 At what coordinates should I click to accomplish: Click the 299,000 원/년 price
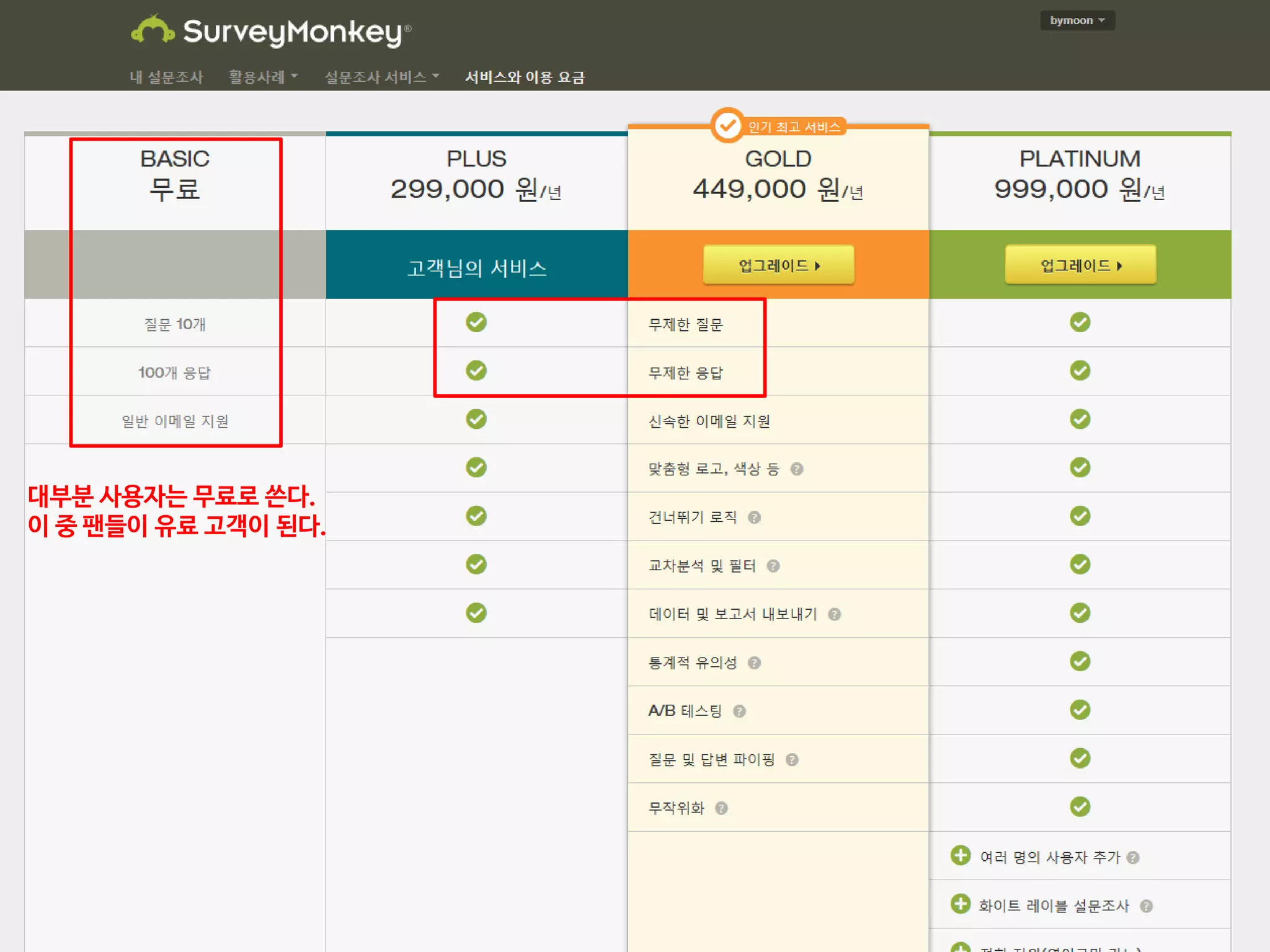click(x=476, y=189)
